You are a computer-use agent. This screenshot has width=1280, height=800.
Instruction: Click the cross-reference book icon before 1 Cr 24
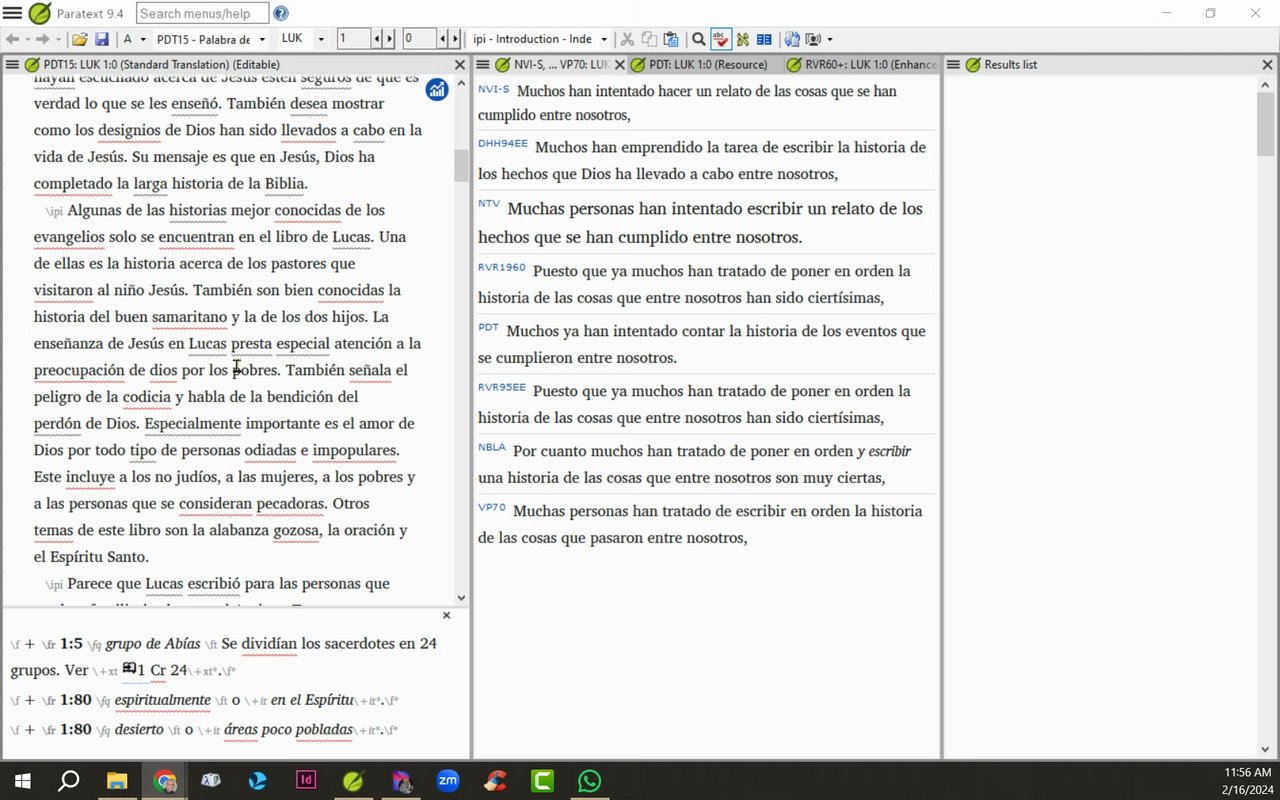129,668
